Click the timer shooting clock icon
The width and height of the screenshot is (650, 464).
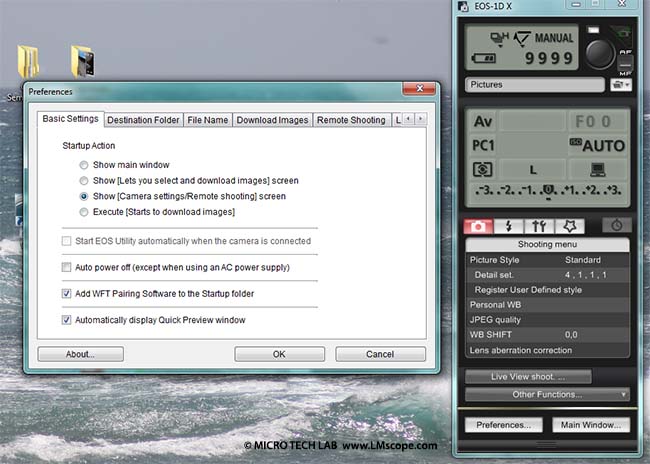coord(617,226)
